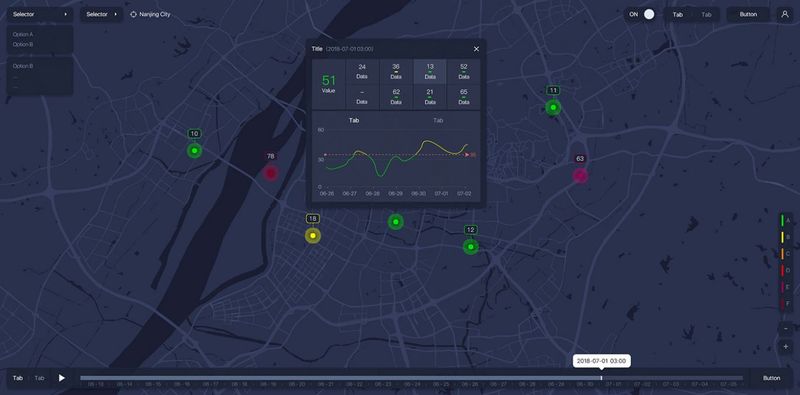Select the green map marker labeled 11
The width and height of the screenshot is (800, 395).
point(553,108)
